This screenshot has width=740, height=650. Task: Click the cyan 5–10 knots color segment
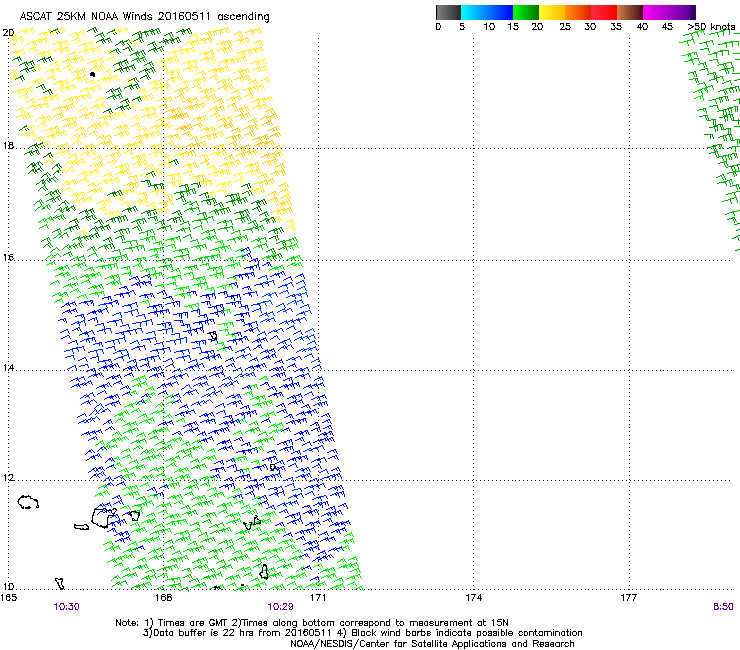tap(474, 12)
